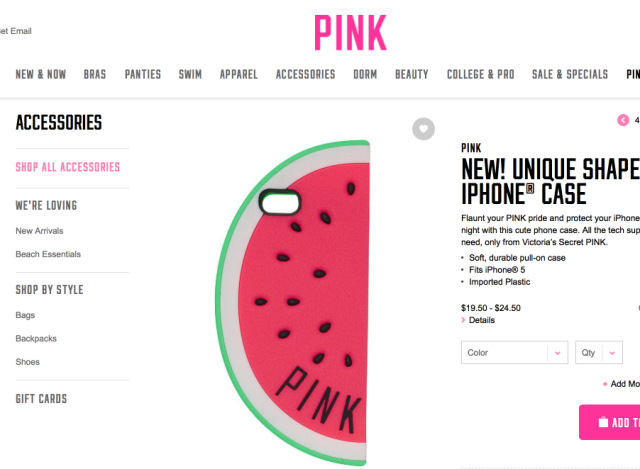Viewport: 640px width, 469px height.
Task: Click the shopping bag icon on the add button
Action: (x=603, y=422)
